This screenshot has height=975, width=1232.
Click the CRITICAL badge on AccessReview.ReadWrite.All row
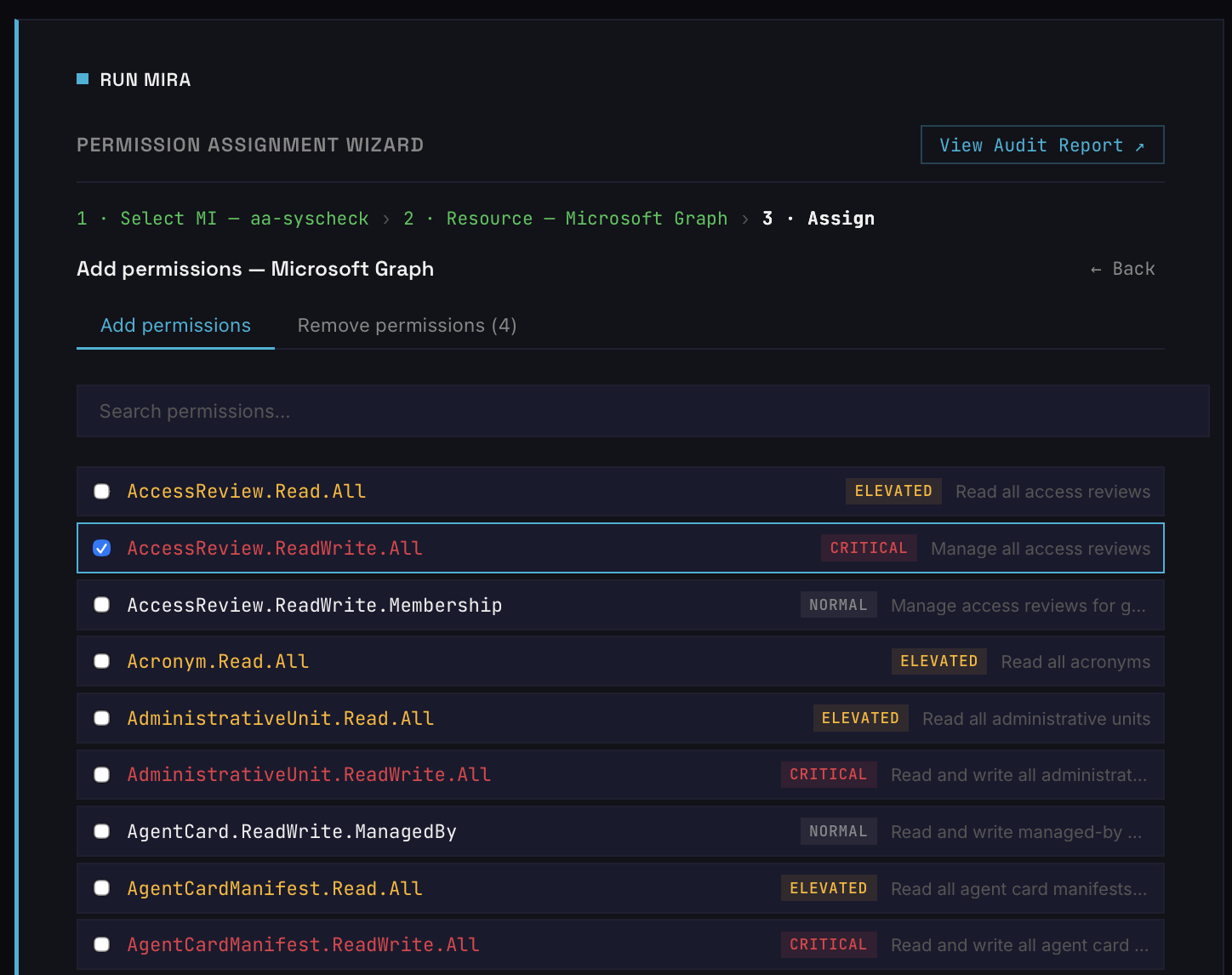[869, 548]
